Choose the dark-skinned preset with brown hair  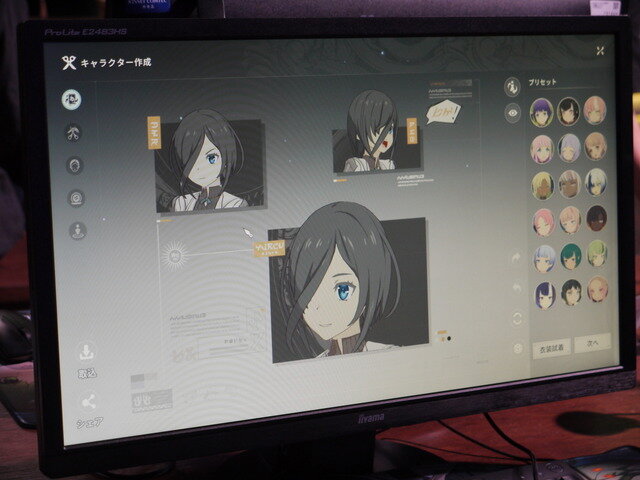(597, 218)
